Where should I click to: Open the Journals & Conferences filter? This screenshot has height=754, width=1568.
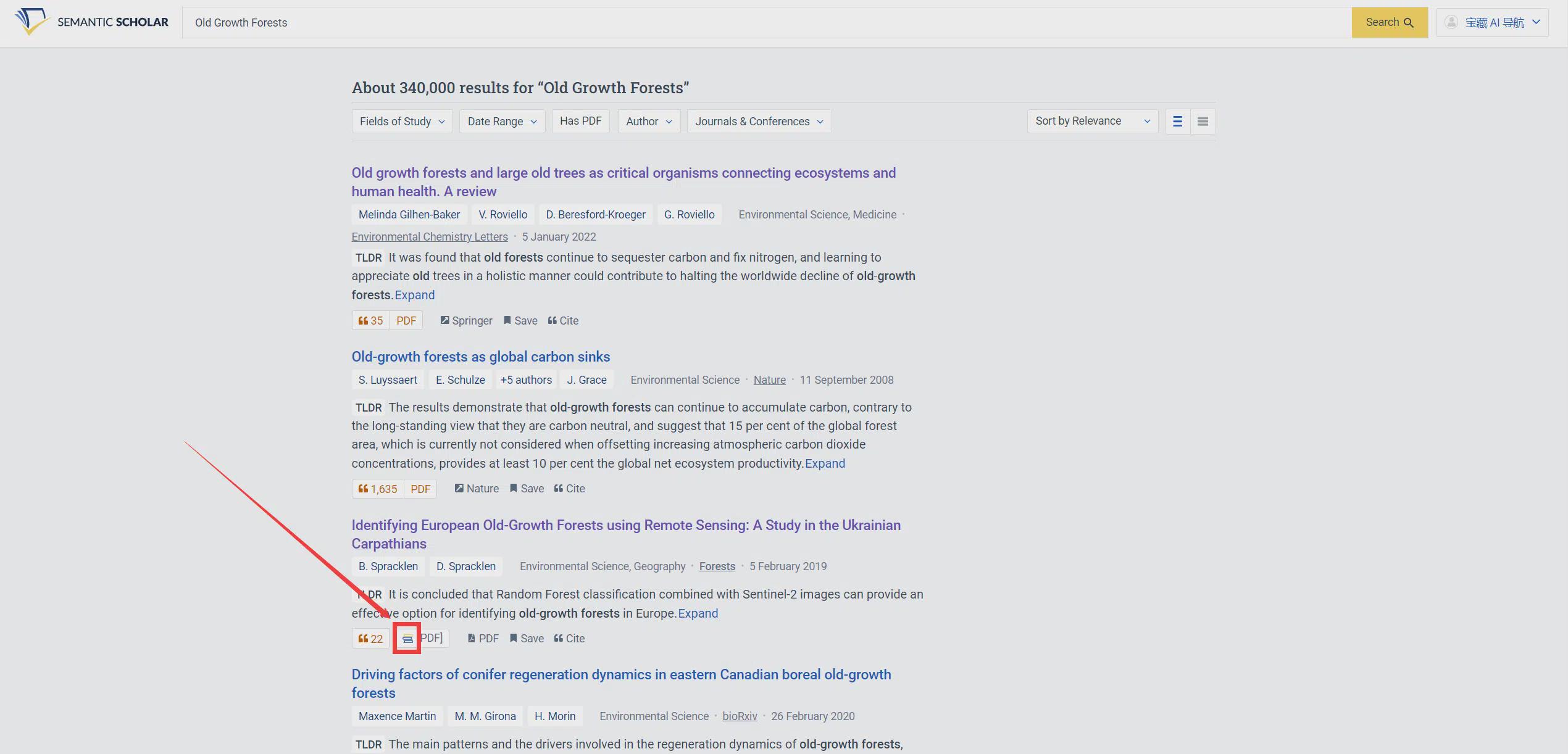(x=759, y=121)
